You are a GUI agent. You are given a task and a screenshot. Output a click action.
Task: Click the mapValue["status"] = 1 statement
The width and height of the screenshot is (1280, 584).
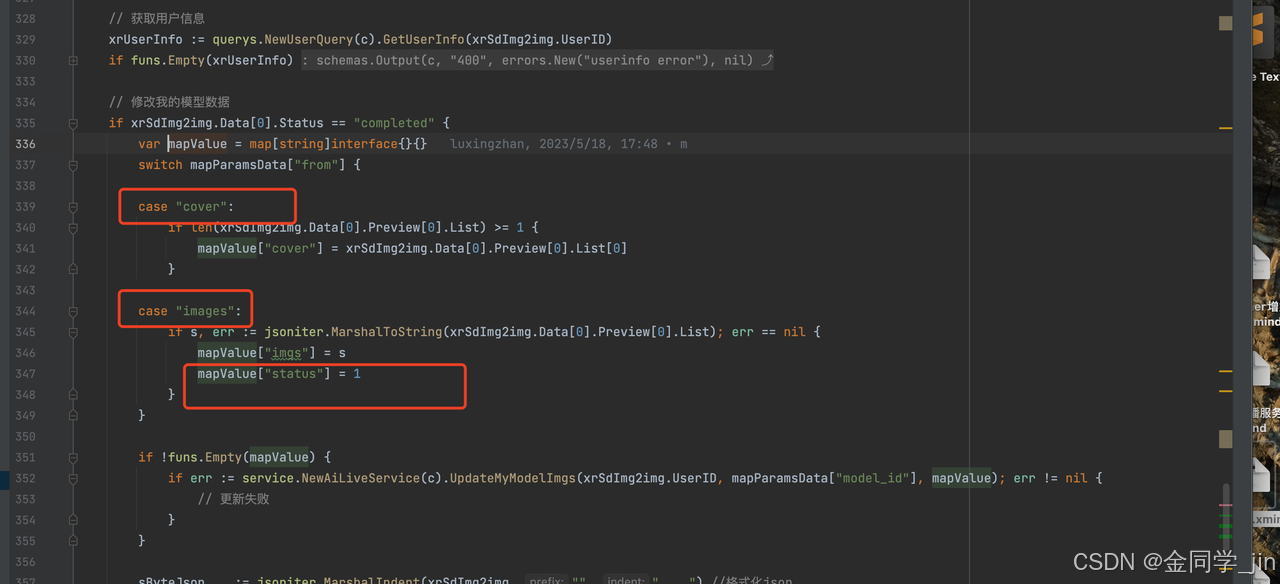(279, 374)
